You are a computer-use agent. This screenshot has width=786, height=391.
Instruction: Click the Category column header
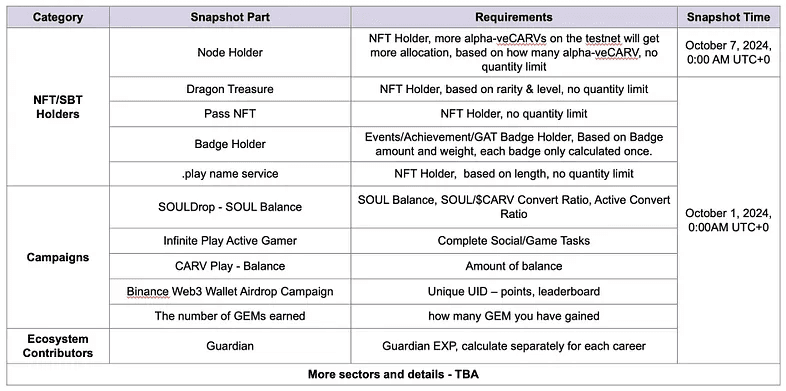(x=58, y=17)
